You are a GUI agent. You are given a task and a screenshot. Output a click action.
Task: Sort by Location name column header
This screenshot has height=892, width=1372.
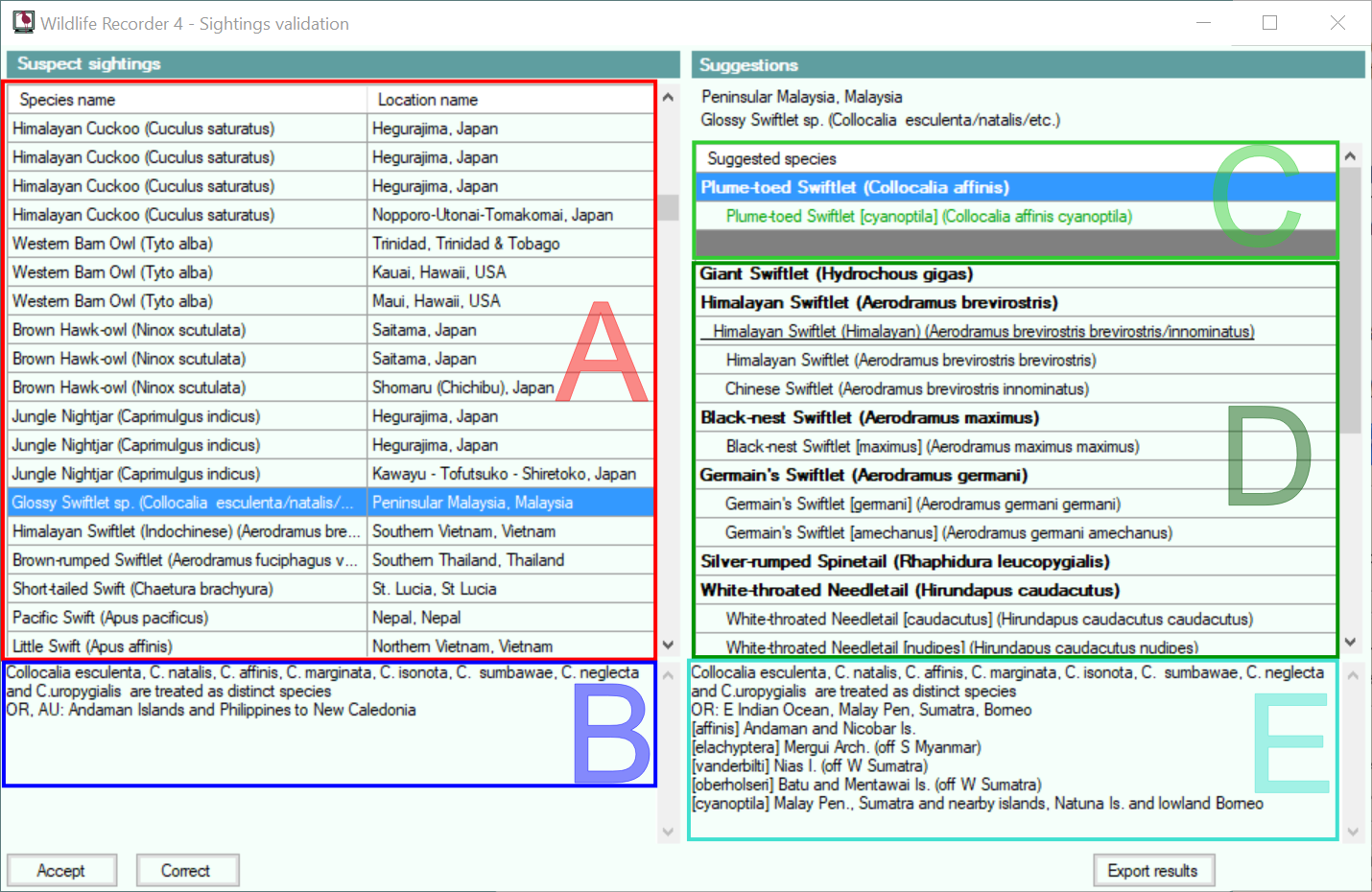pyautogui.click(x=510, y=100)
